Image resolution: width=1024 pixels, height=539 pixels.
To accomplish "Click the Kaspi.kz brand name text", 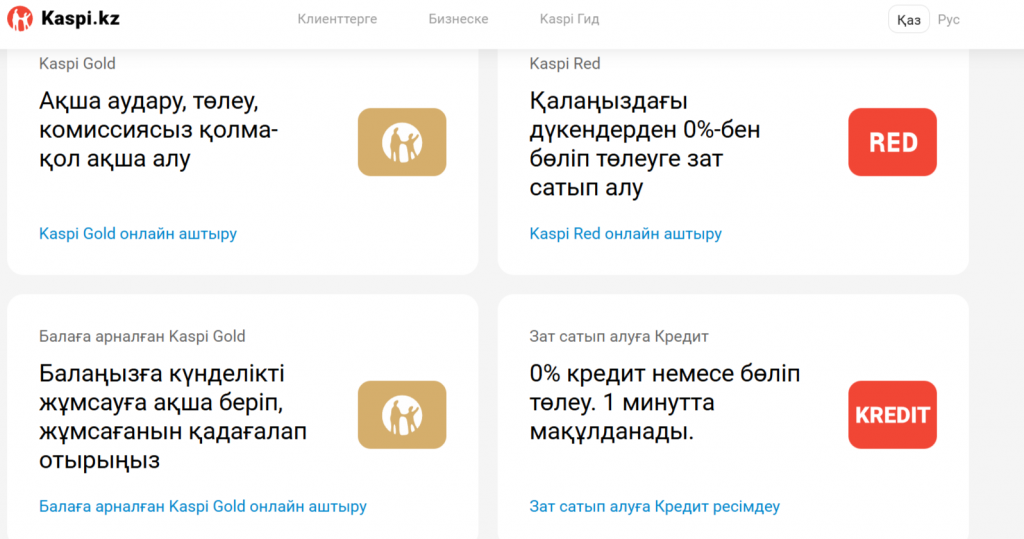I will pos(80,18).
